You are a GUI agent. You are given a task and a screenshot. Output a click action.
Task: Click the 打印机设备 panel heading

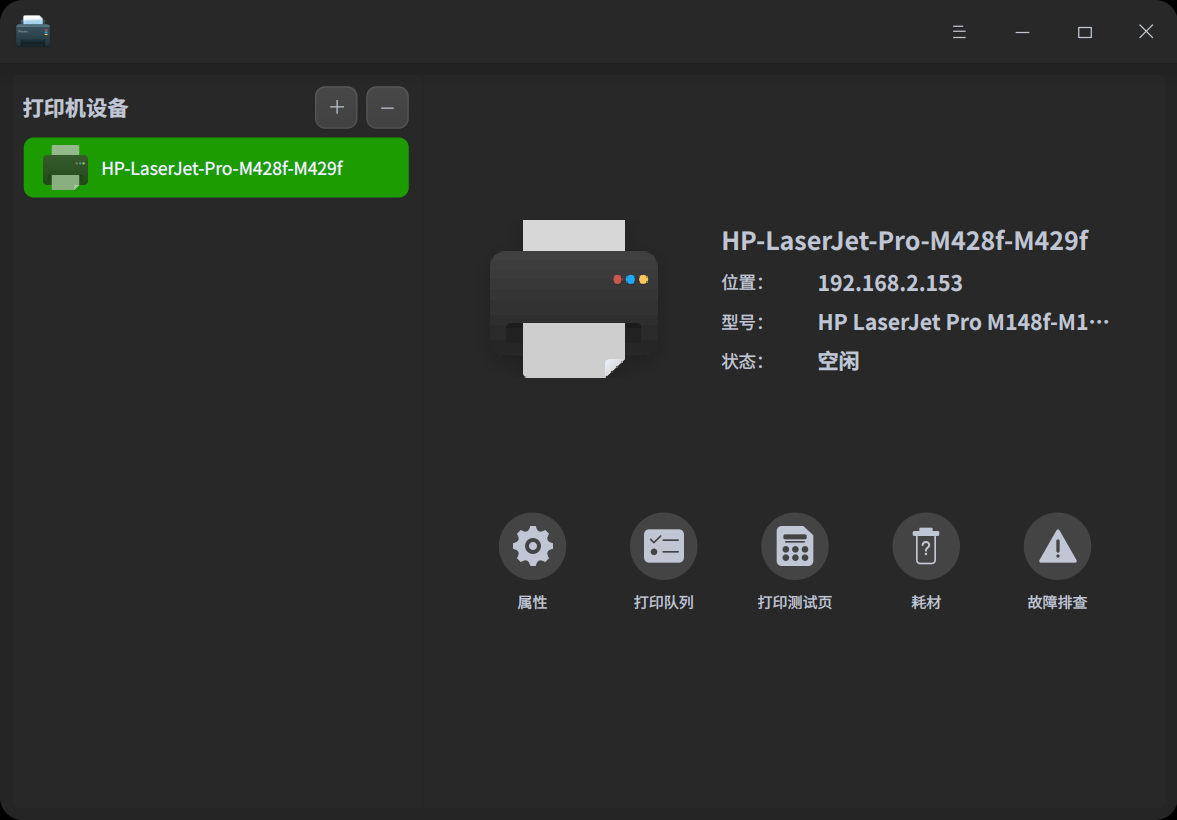pyautogui.click(x=76, y=108)
